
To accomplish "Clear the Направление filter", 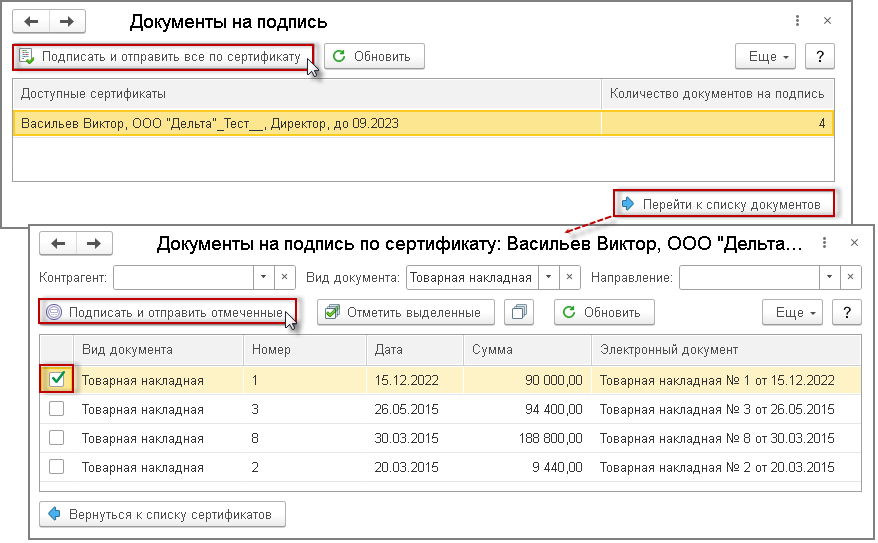I will [851, 278].
